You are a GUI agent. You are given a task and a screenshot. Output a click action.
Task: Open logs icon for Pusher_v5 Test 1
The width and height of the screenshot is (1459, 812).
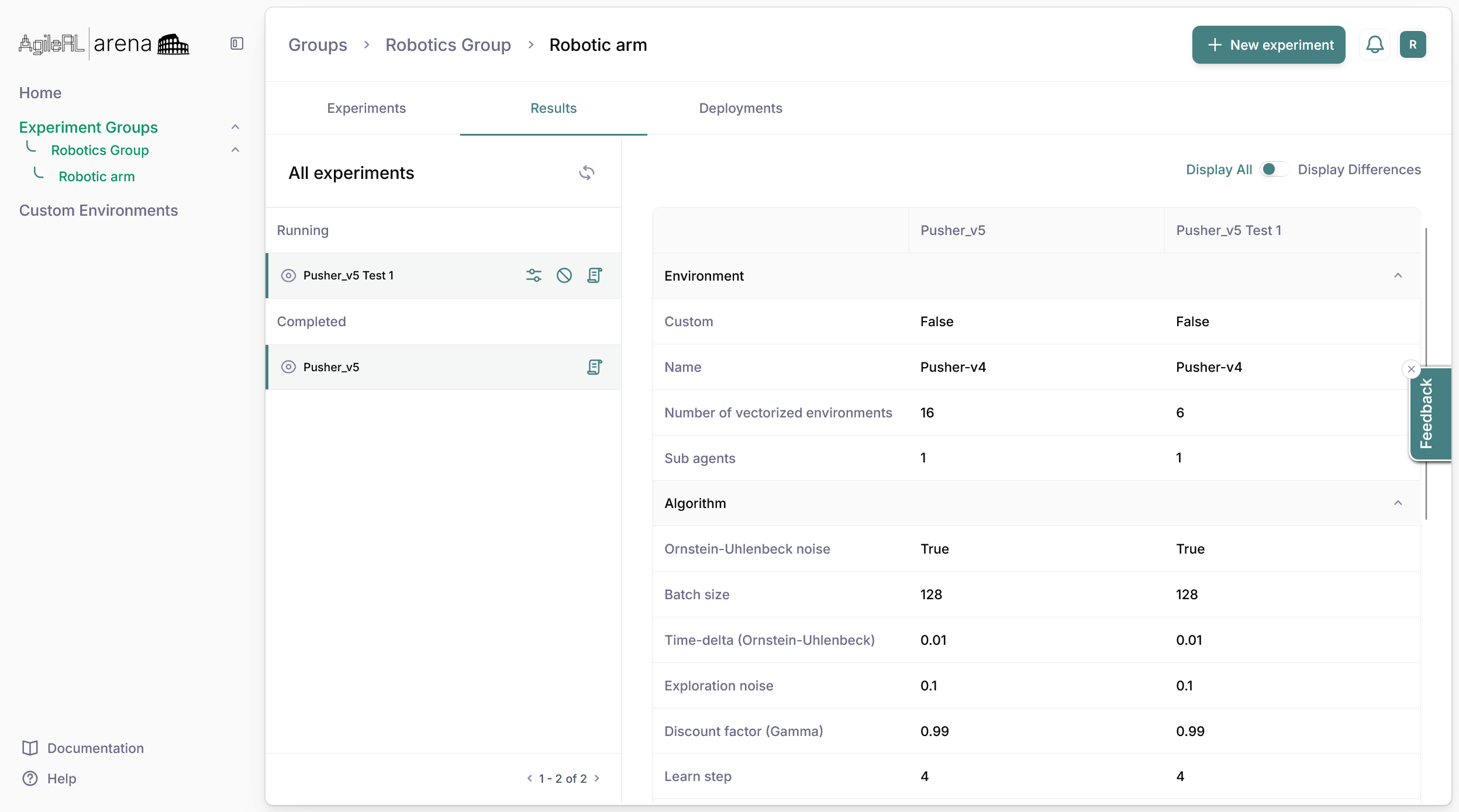(x=594, y=275)
